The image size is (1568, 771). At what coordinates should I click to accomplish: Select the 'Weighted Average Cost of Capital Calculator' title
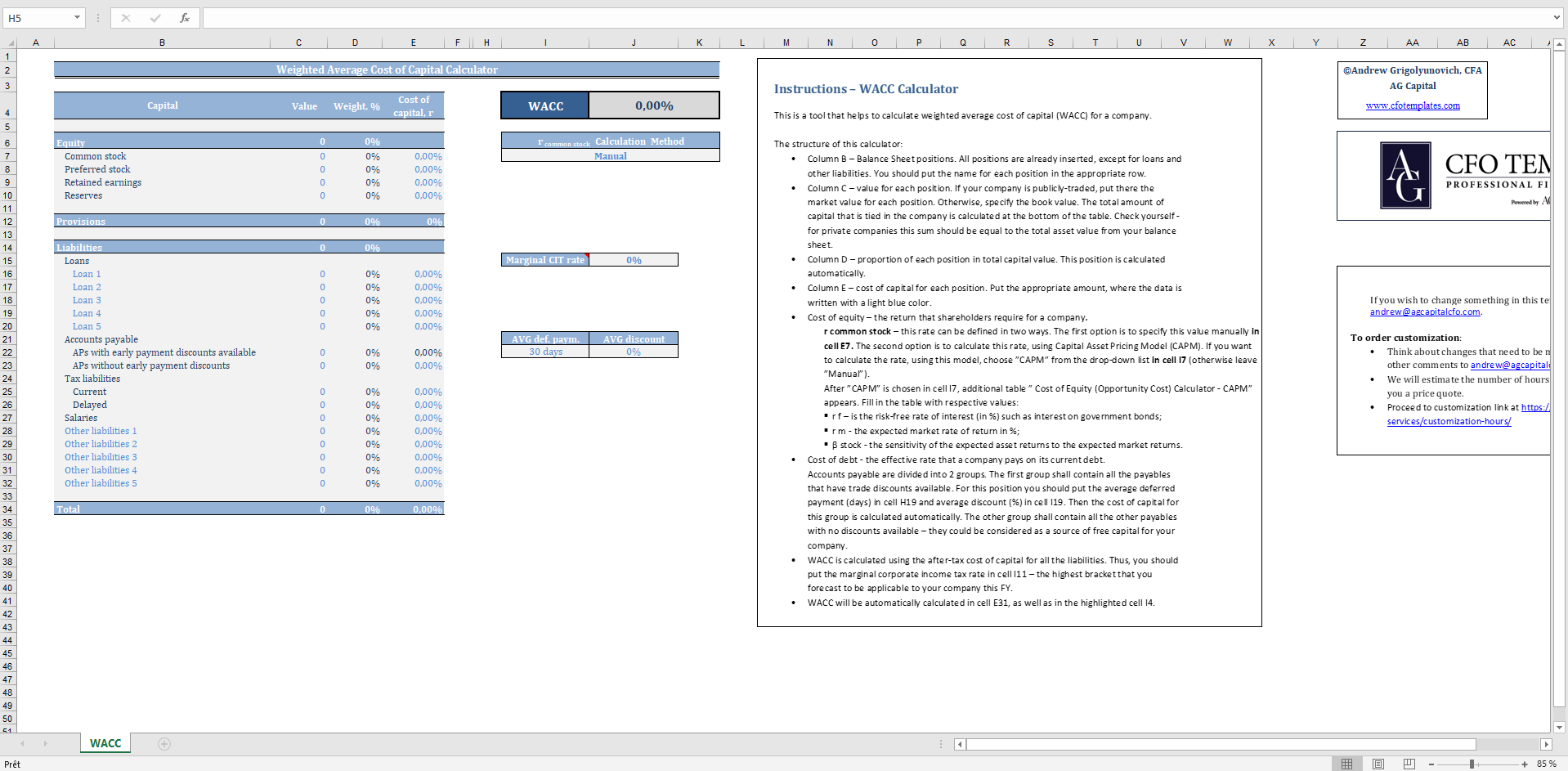coord(387,69)
